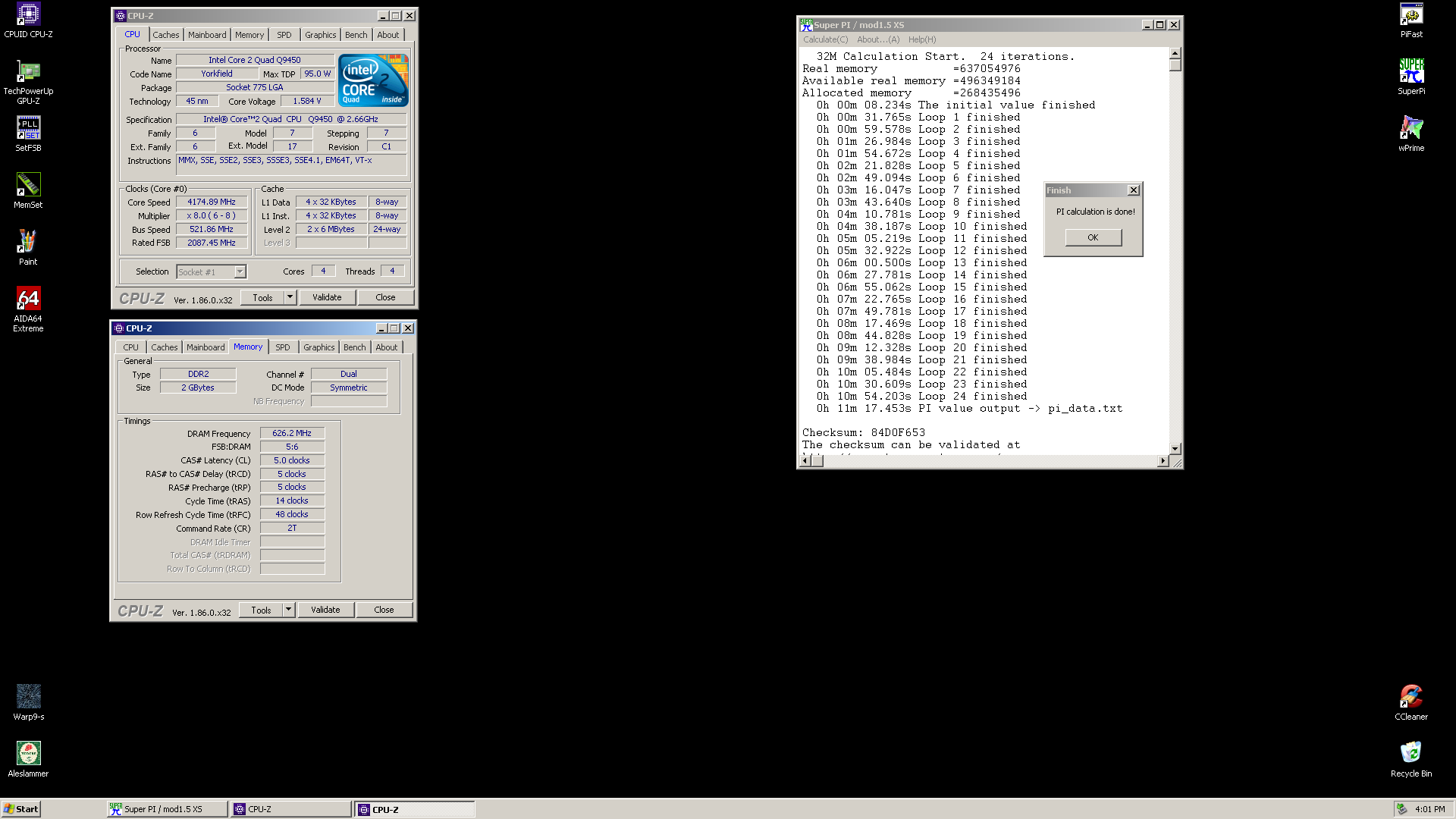Open the CPUID CPU-Z desktop icon
The height and width of the screenshot is (819, 1456).
pyautogui.click(x=28, y=20)
